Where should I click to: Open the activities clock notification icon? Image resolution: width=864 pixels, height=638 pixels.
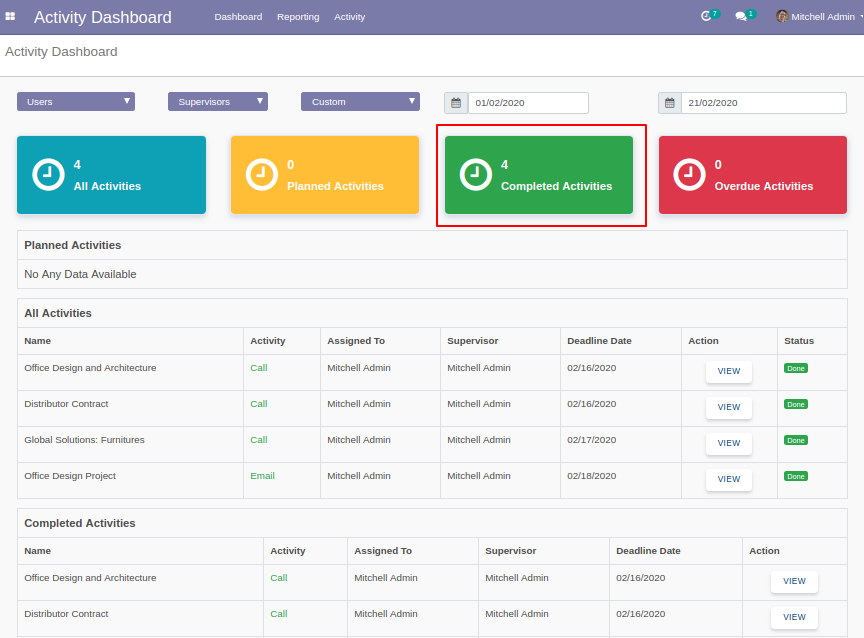[706, 17]
